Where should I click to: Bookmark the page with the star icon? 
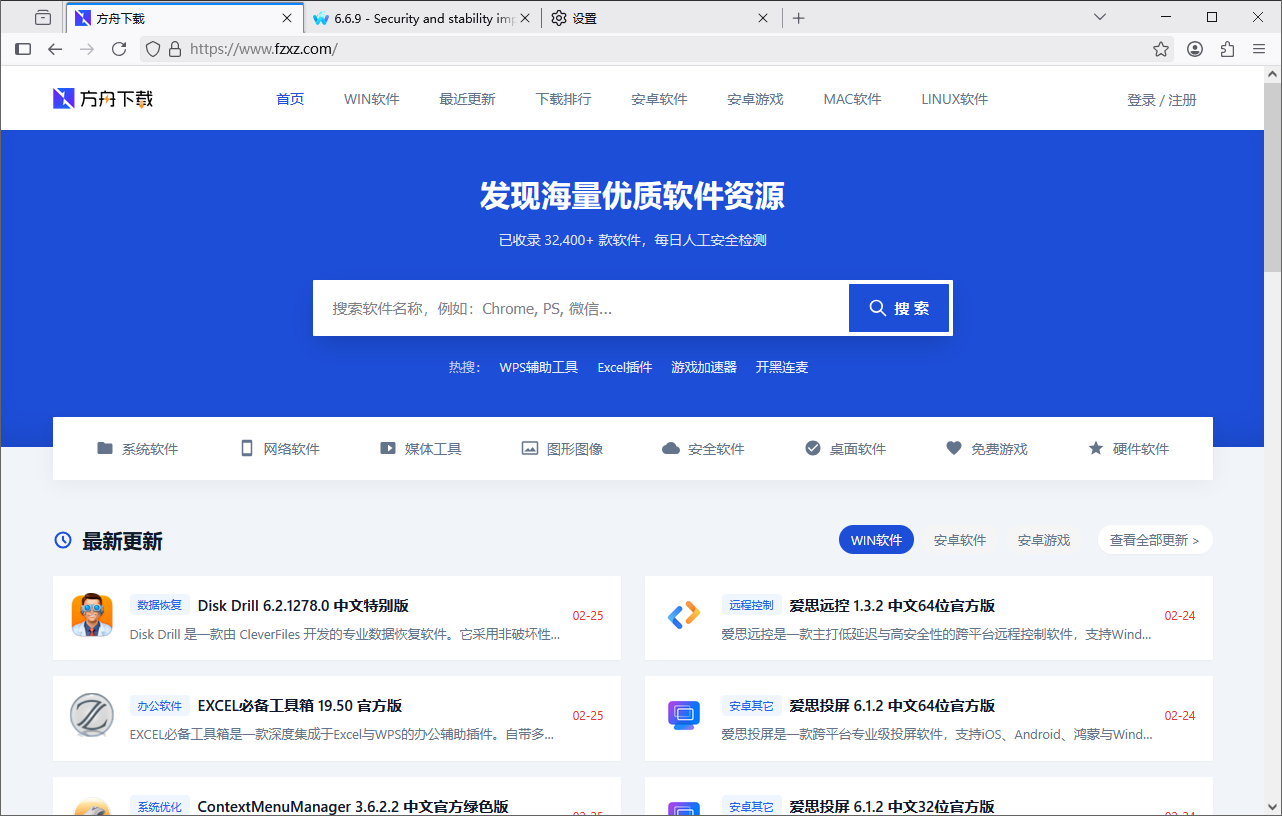pos(1160,48)
